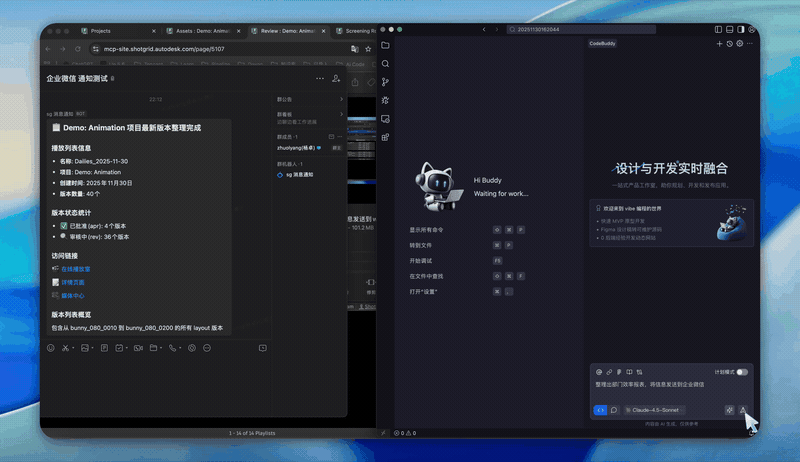
Task: Click the document icon in WeCom toolbar
Action: coord(105,348)
